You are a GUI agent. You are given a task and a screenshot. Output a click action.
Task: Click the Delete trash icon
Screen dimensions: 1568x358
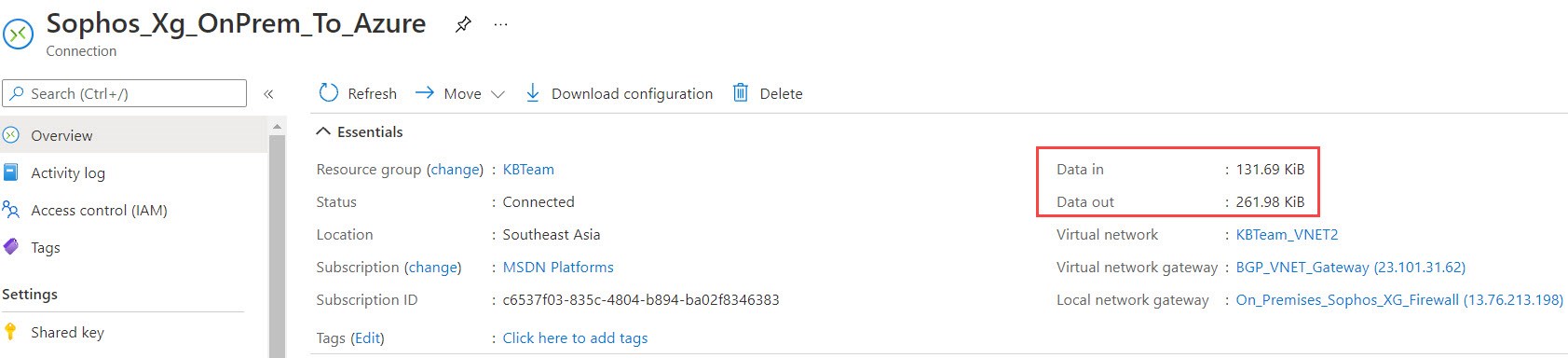[x=741, y=93]
